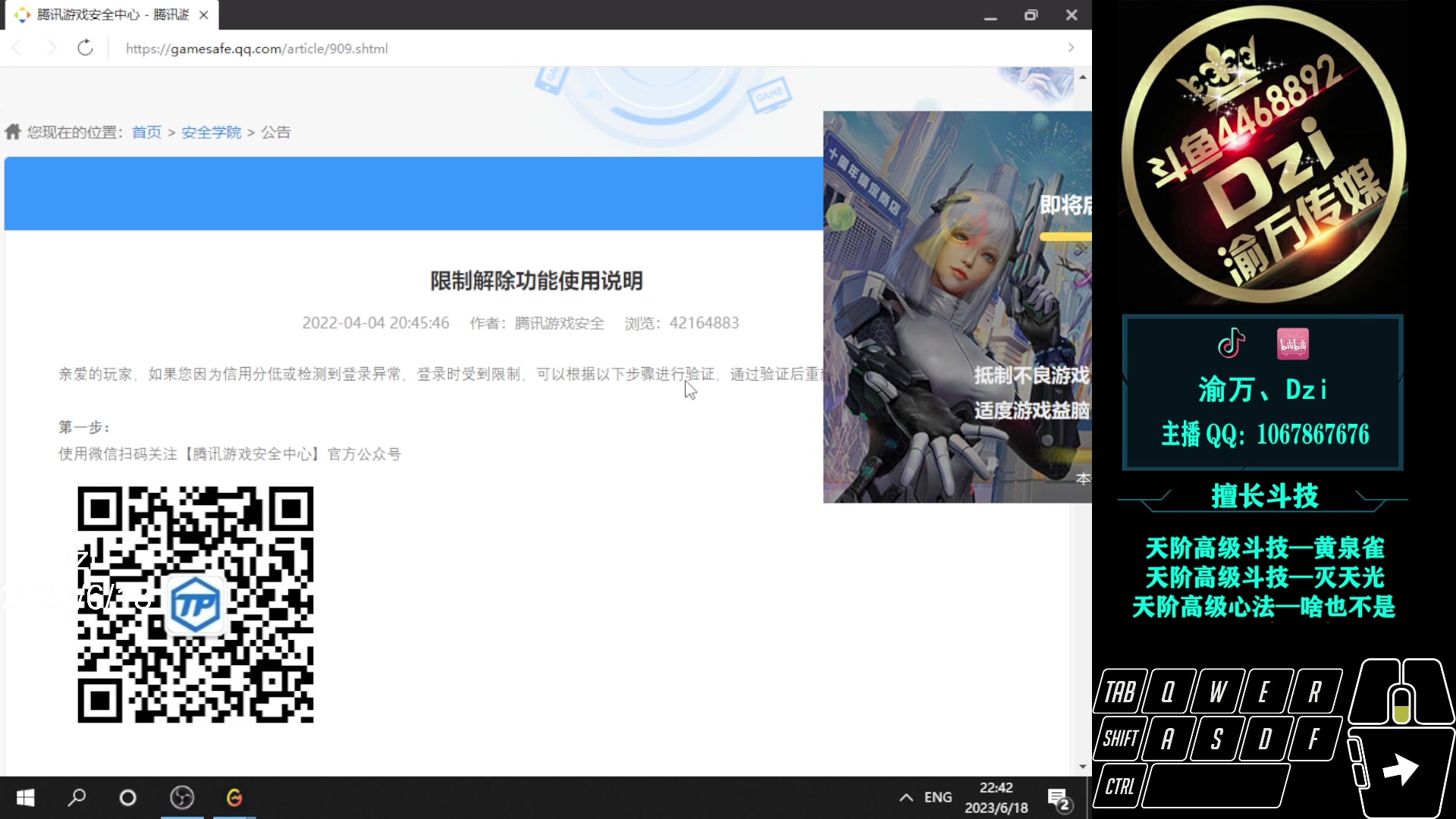Click the game character advertisement popup
This screenshot has width=1456, height=819.
957,307
